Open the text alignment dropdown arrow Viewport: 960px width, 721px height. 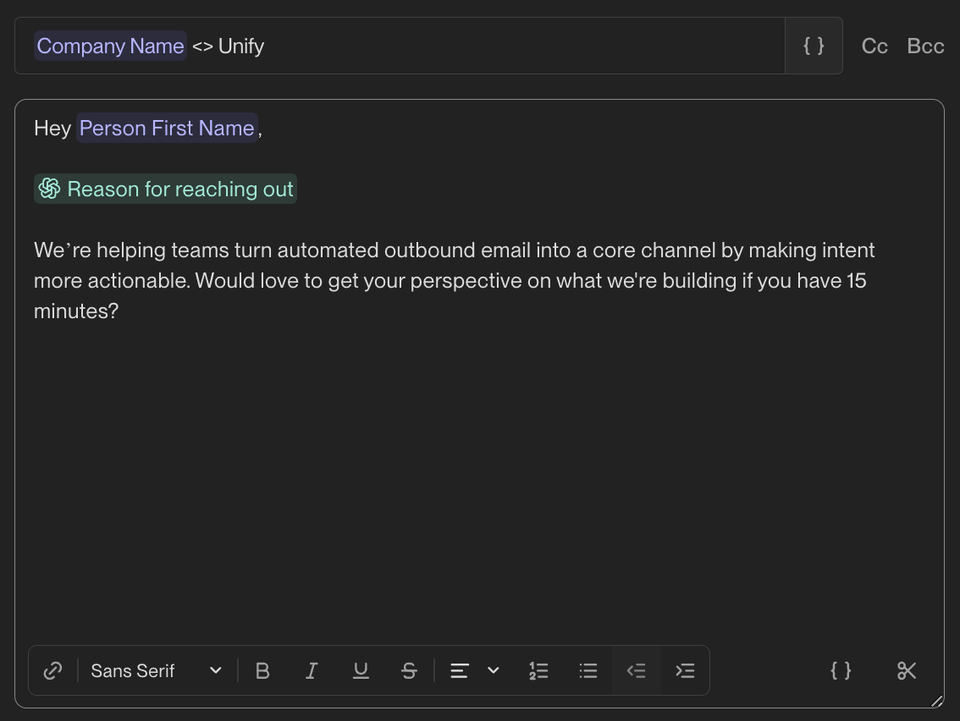[493, 671]
